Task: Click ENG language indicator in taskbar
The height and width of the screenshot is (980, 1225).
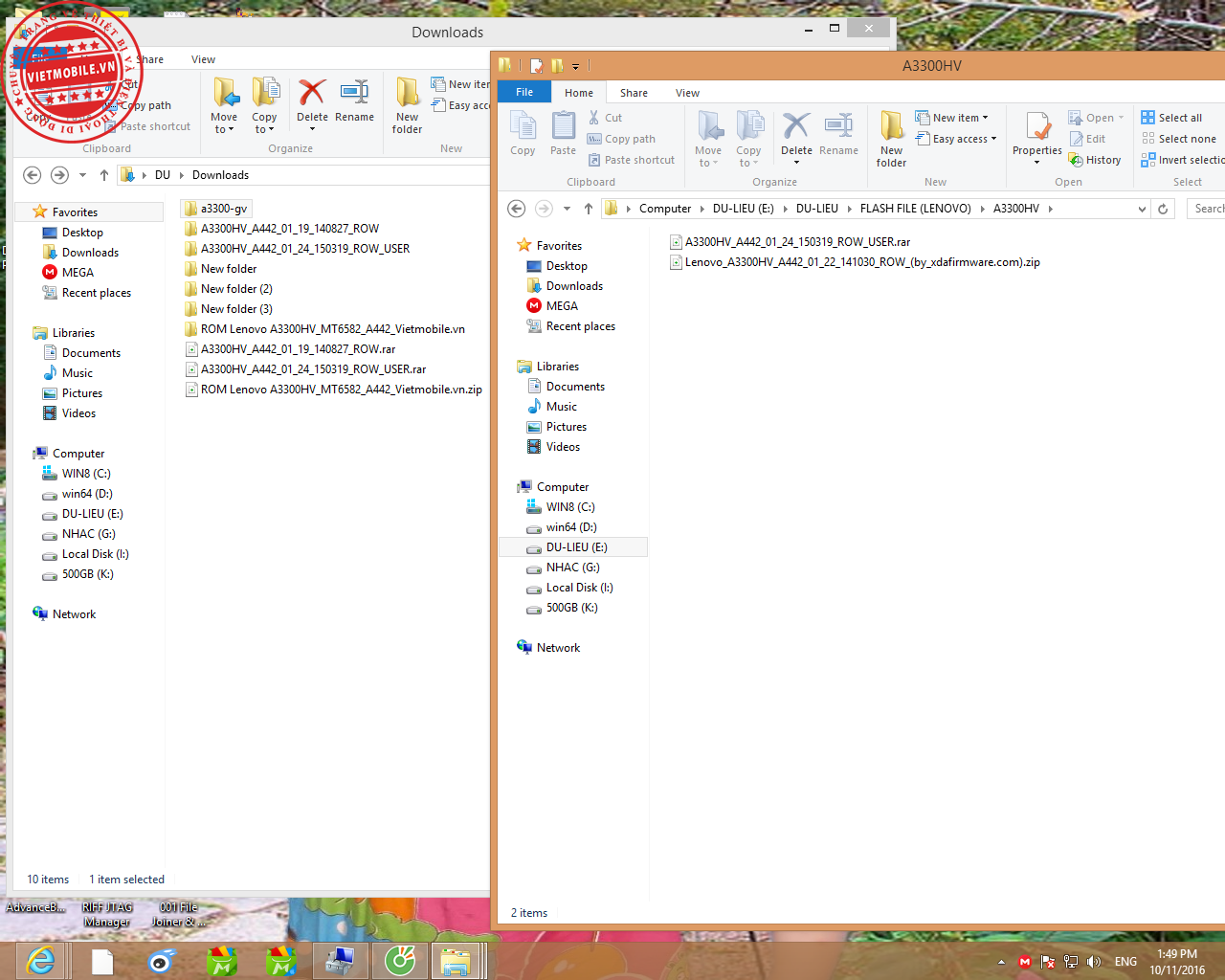Action: (x=1125, y=962)
